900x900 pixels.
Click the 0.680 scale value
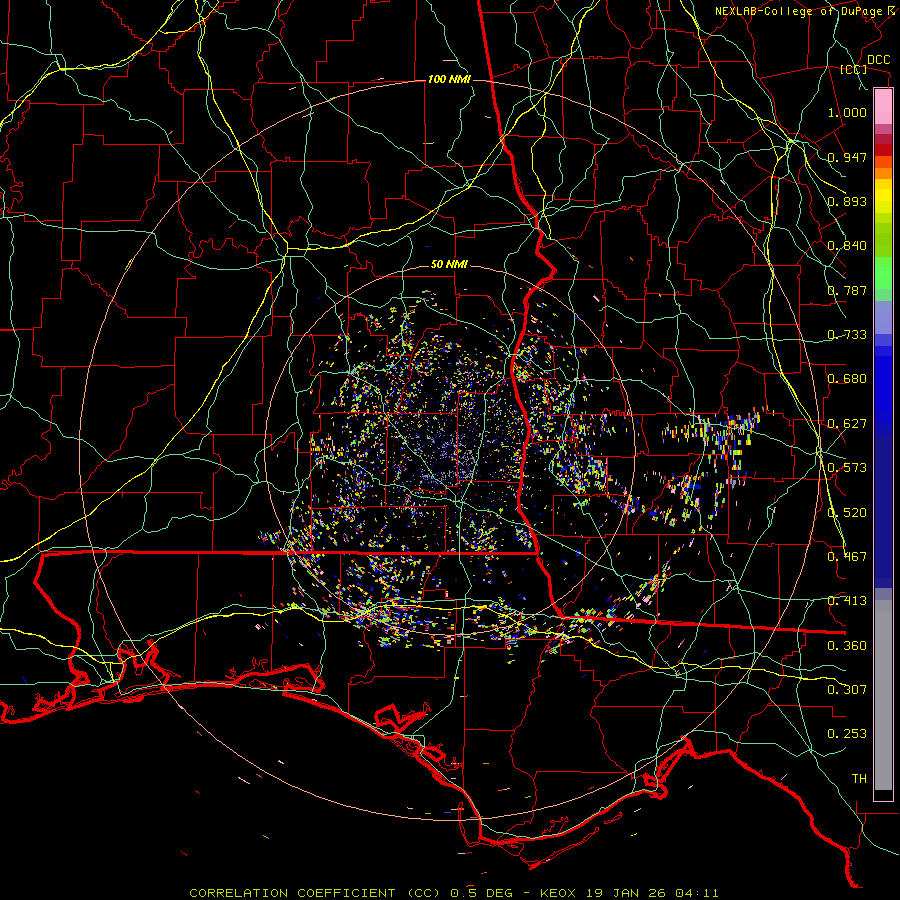pyautogui.click(x=847, y=379)
